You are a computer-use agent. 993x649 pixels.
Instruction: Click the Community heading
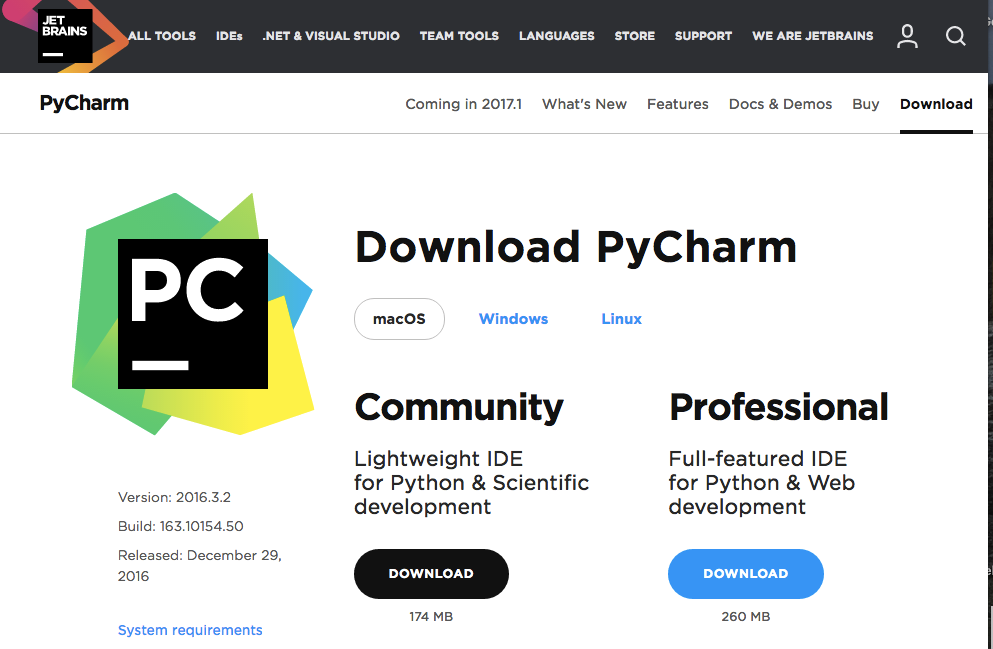pyautogui.click(x=459, y=407)
